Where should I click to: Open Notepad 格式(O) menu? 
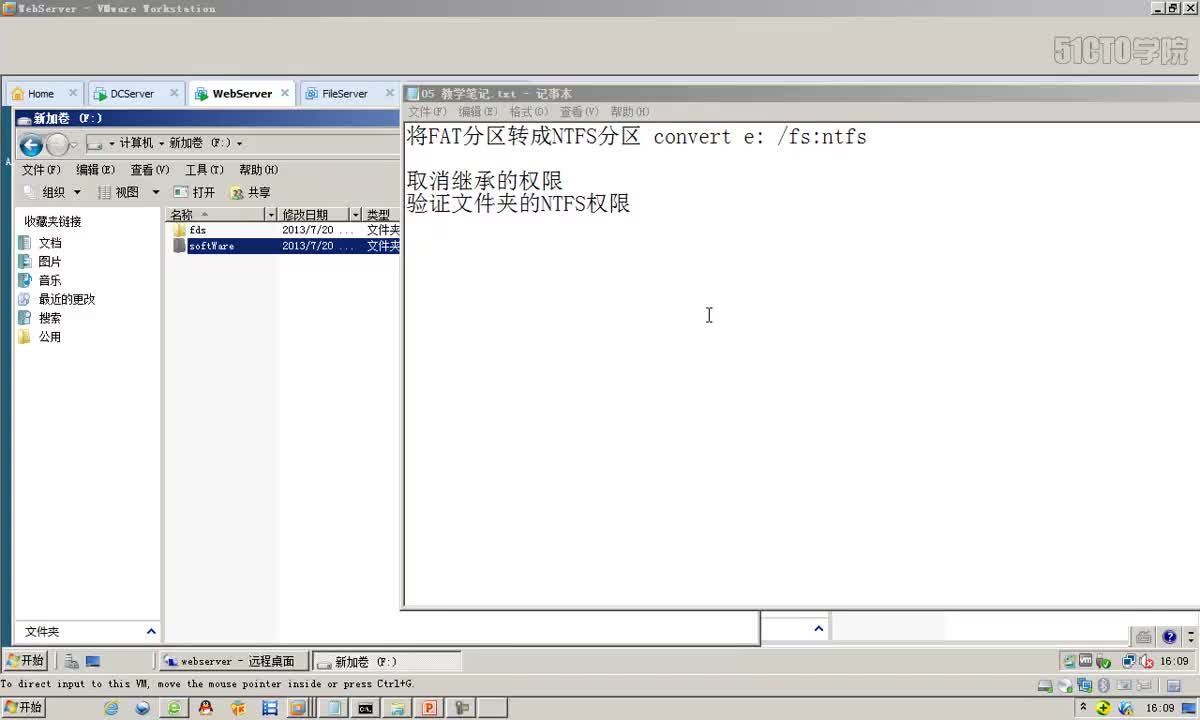(528, 112)
